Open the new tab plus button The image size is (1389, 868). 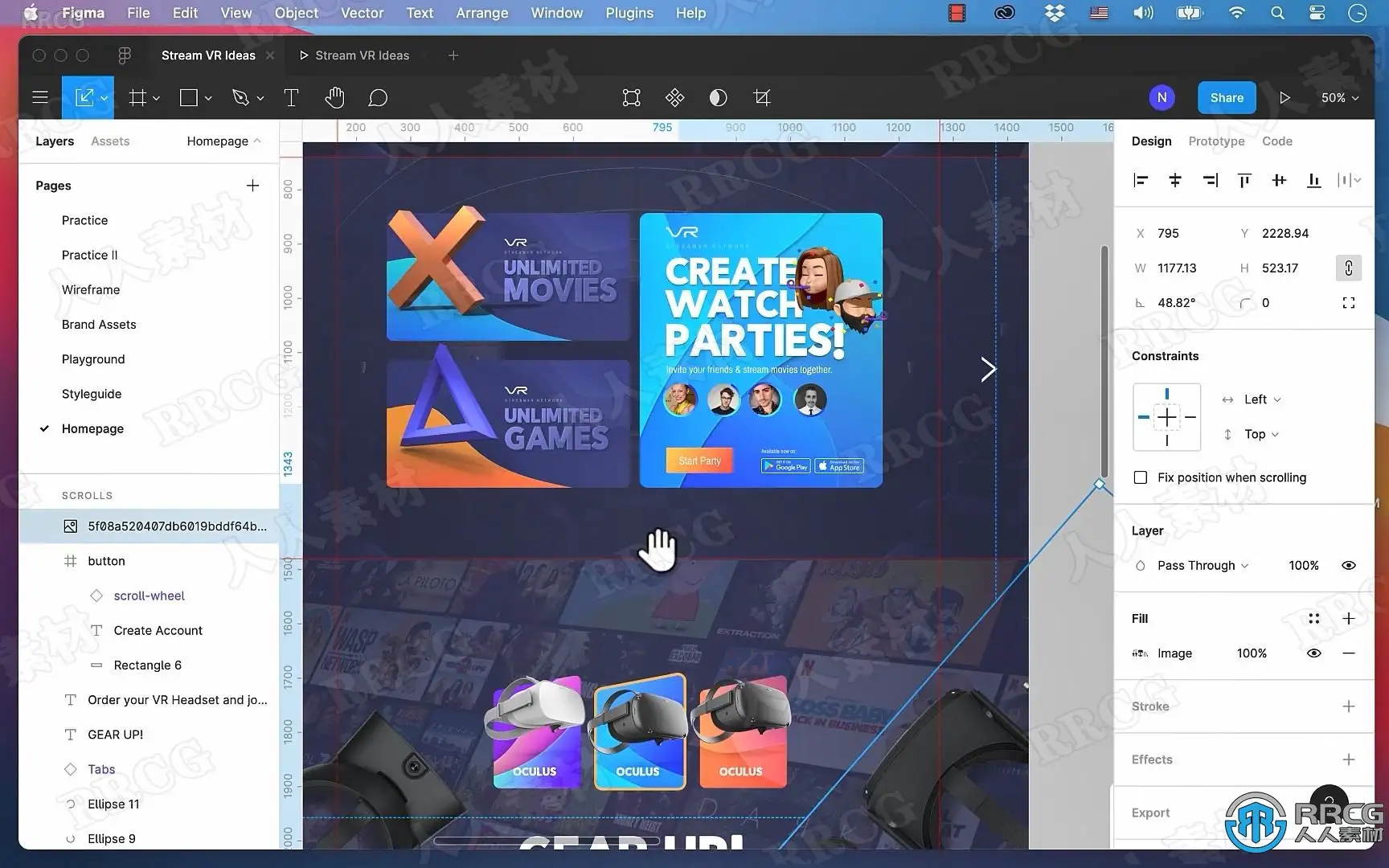[x=453, y=55]
